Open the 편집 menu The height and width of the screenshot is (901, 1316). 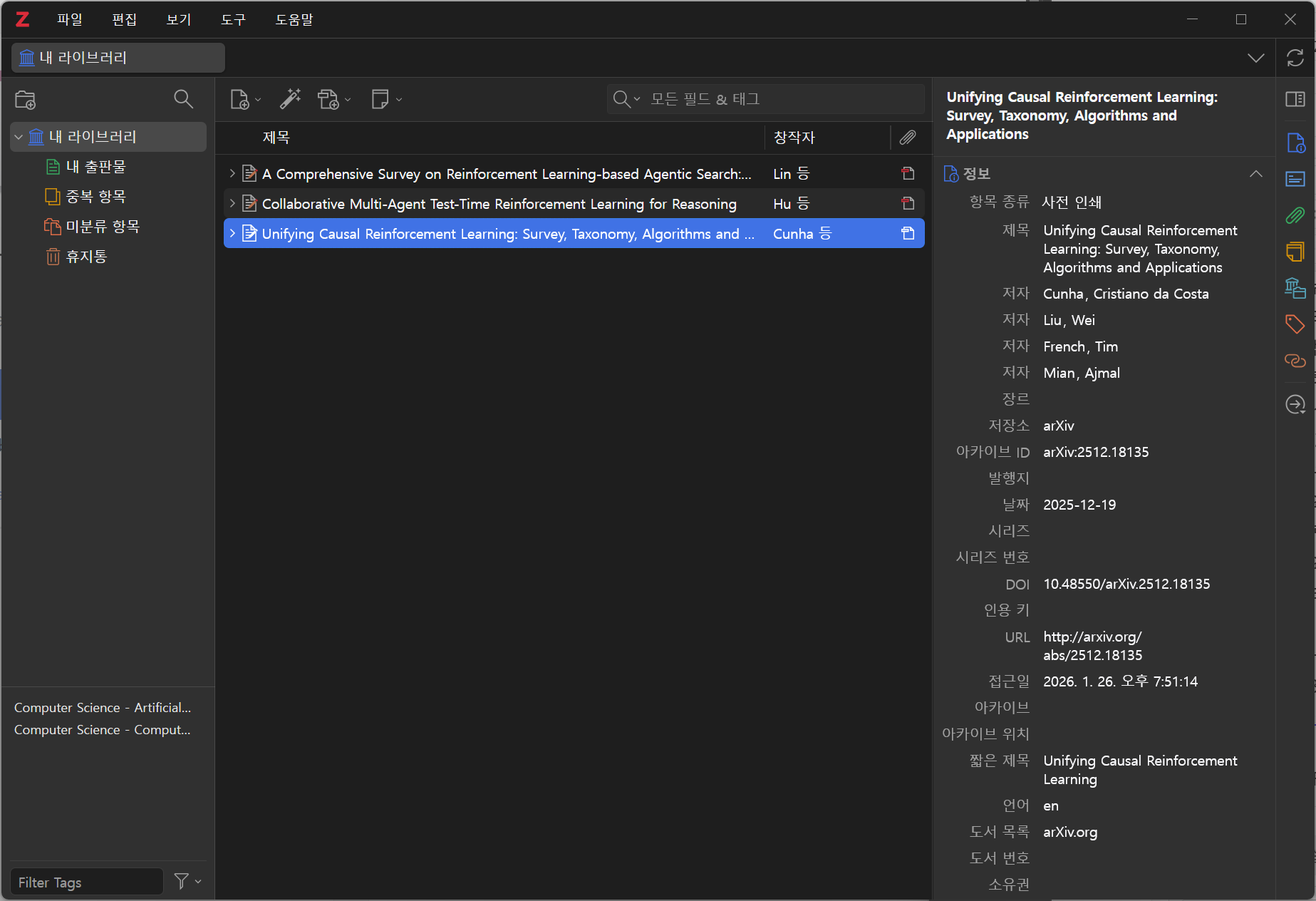pyautogui.click(x=124, y=19)
